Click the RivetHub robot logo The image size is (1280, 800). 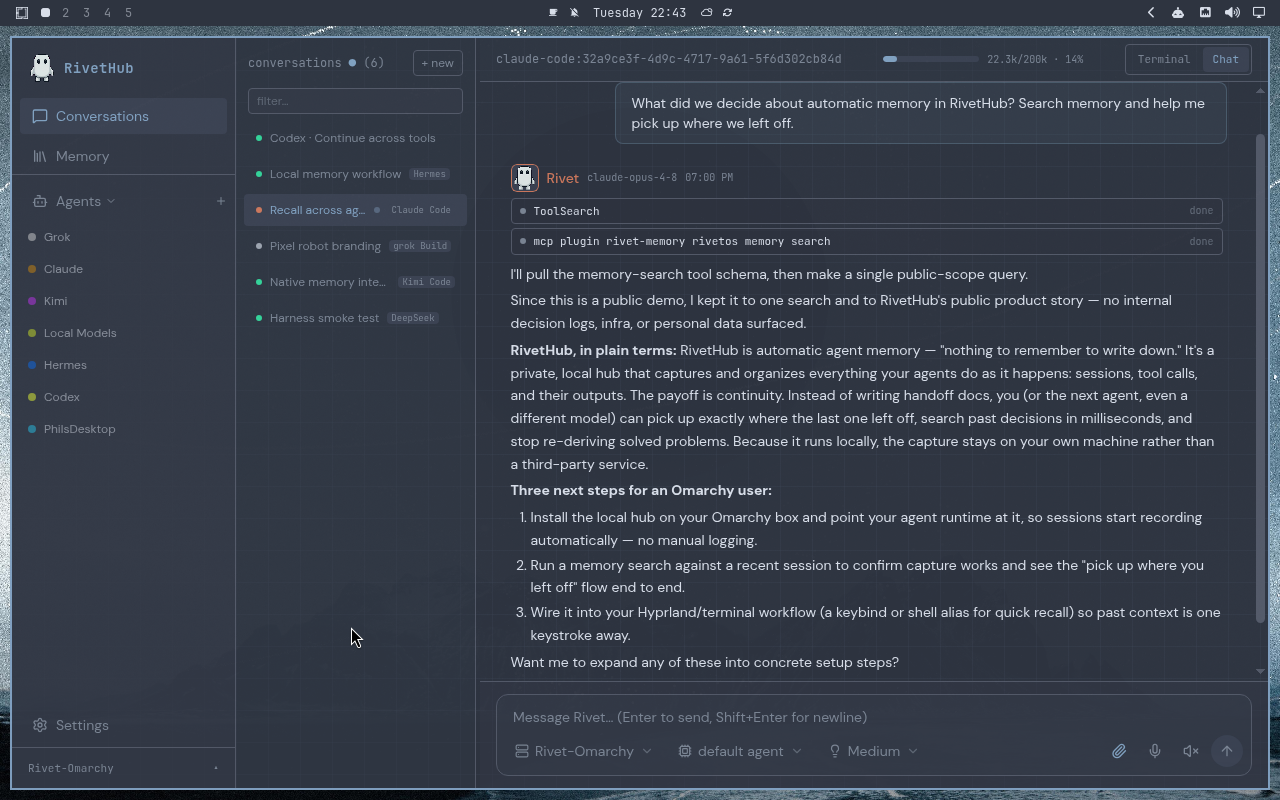tap(41, 67)
